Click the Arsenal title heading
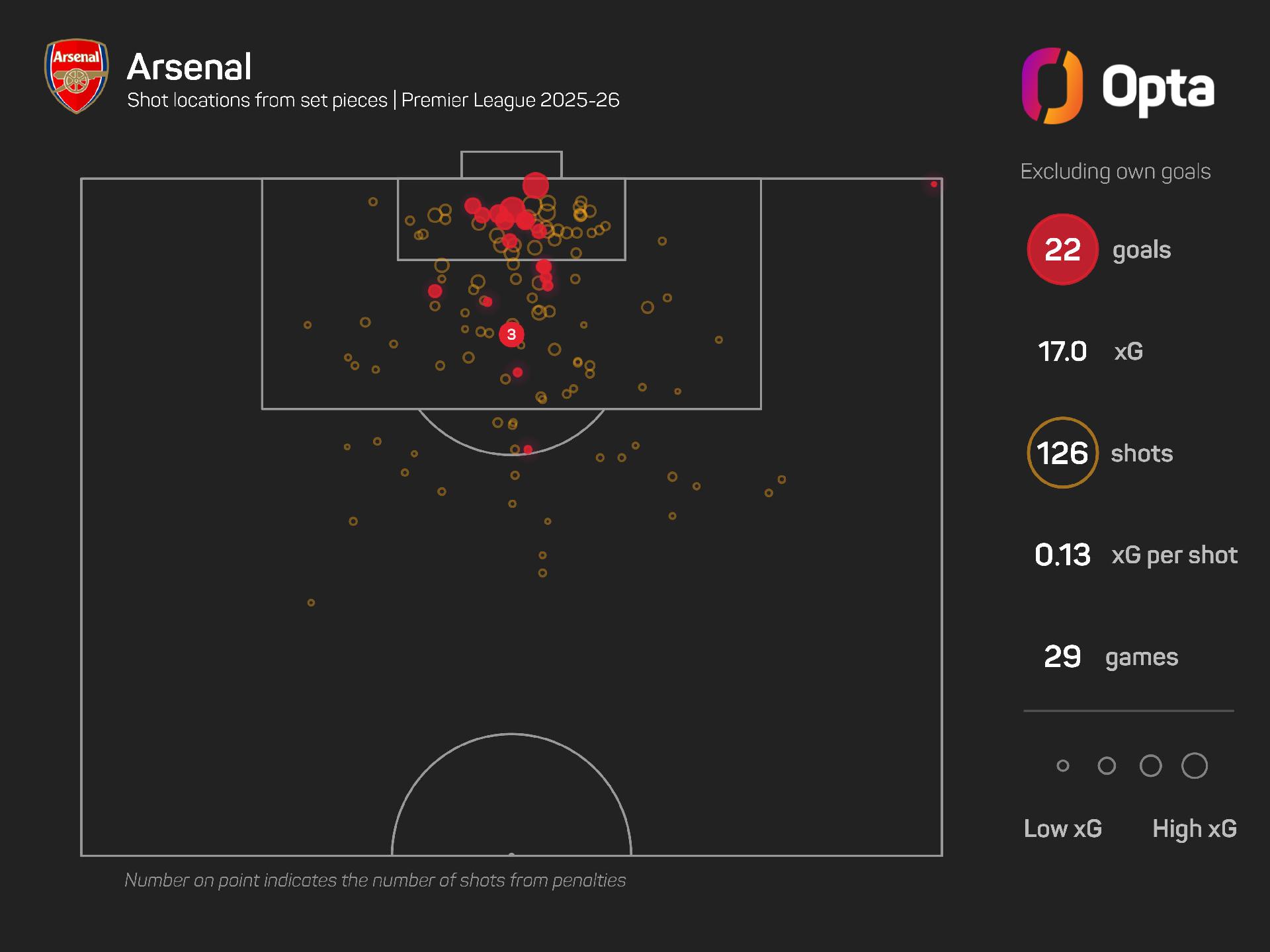This screenshot has width=1270, height=952. (189, 67)
